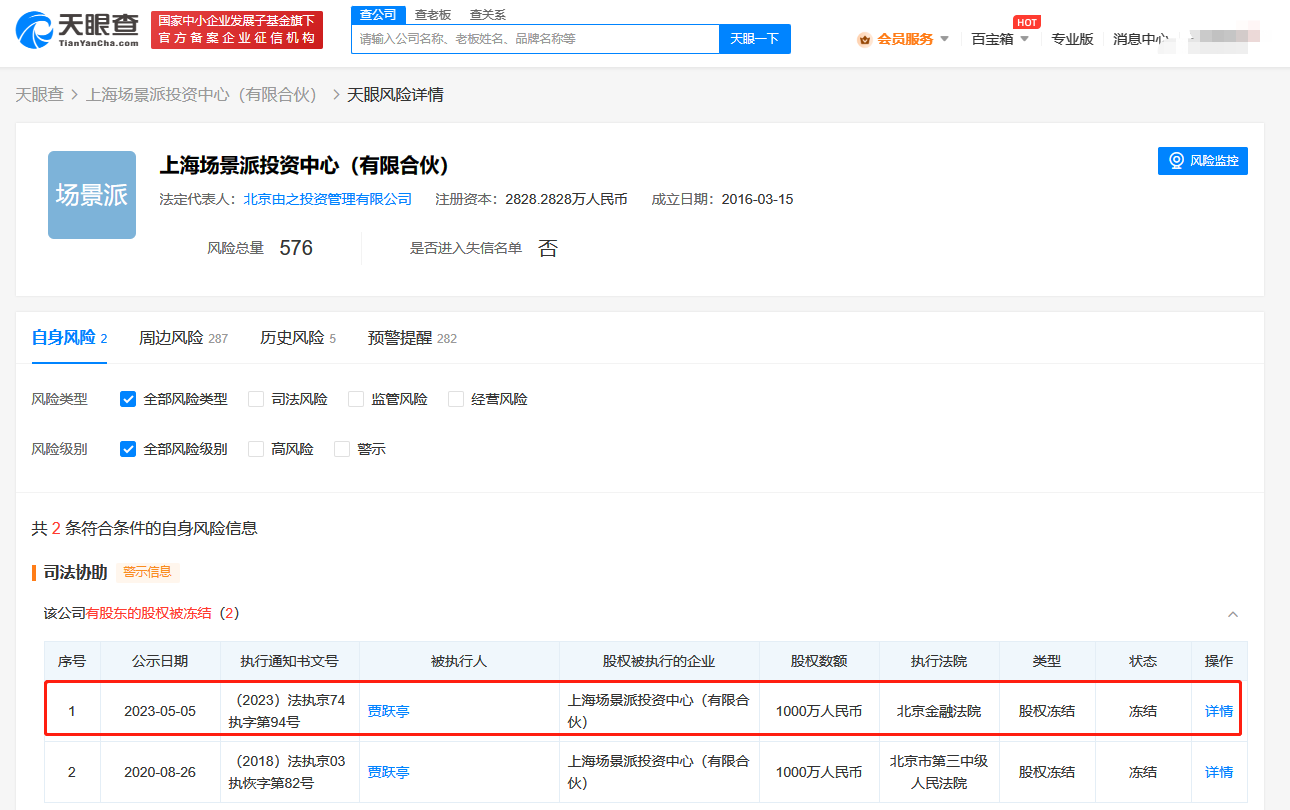Image resolution: width=1290 pixels, height=810 pixels.
Task: Click the 天眼一下 search button
Action: [755, 39]
